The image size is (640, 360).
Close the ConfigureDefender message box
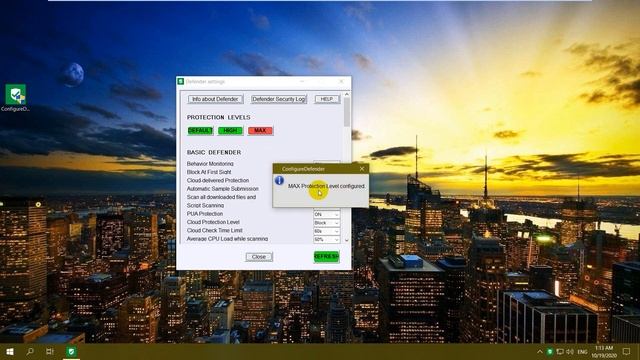(x=362, y=169)
